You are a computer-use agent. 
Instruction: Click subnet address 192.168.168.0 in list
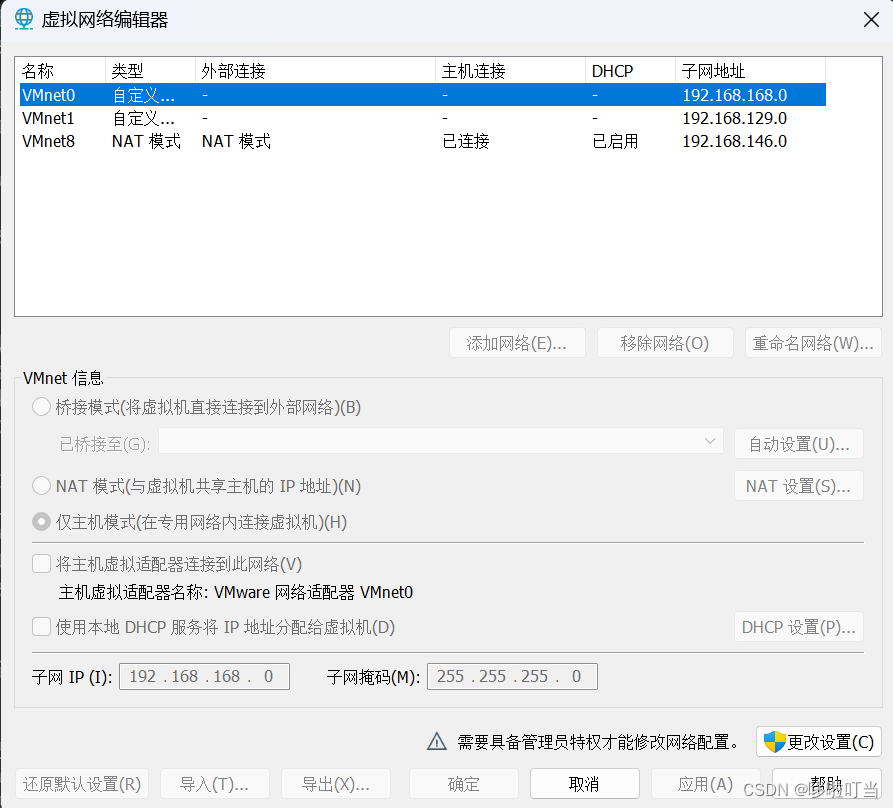[735, 95]
